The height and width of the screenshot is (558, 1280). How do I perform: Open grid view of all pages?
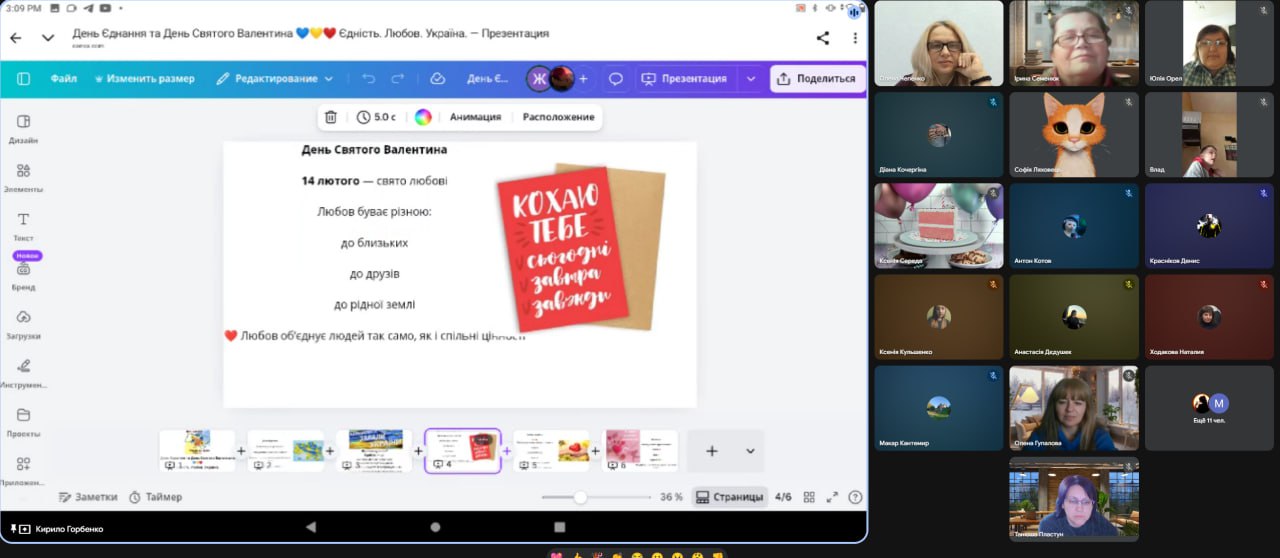(x=809, y=497)
